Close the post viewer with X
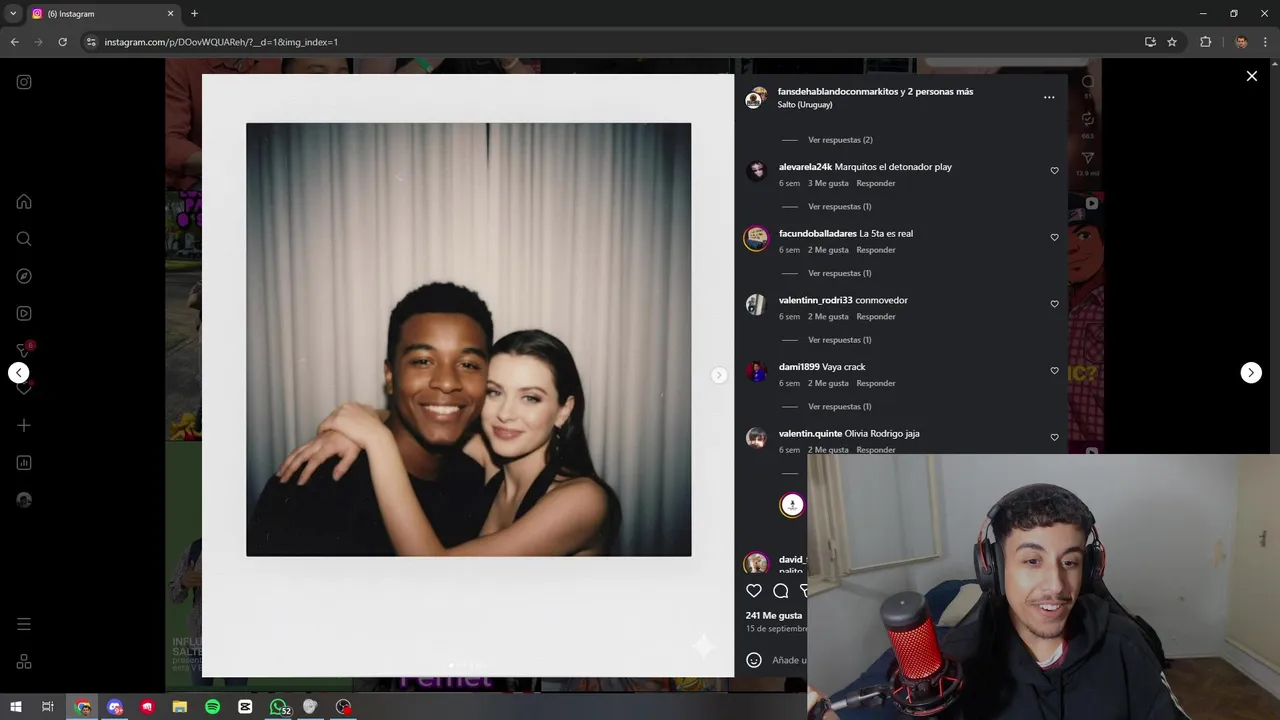Viewport: 1280px width, 720px height. point(1251,76)
